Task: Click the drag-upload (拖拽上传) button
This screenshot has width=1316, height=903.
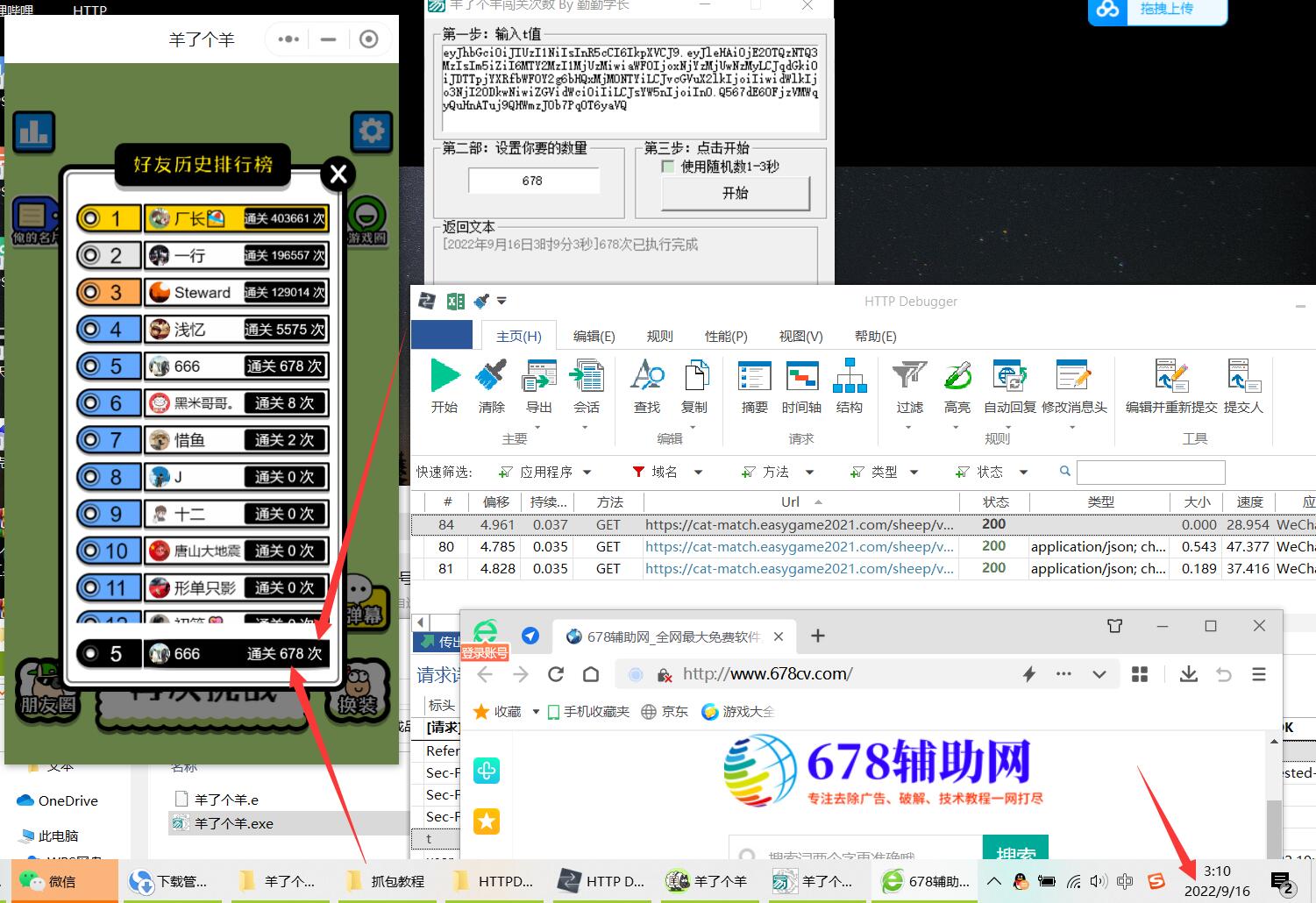Action: (x=1157, y=11)
